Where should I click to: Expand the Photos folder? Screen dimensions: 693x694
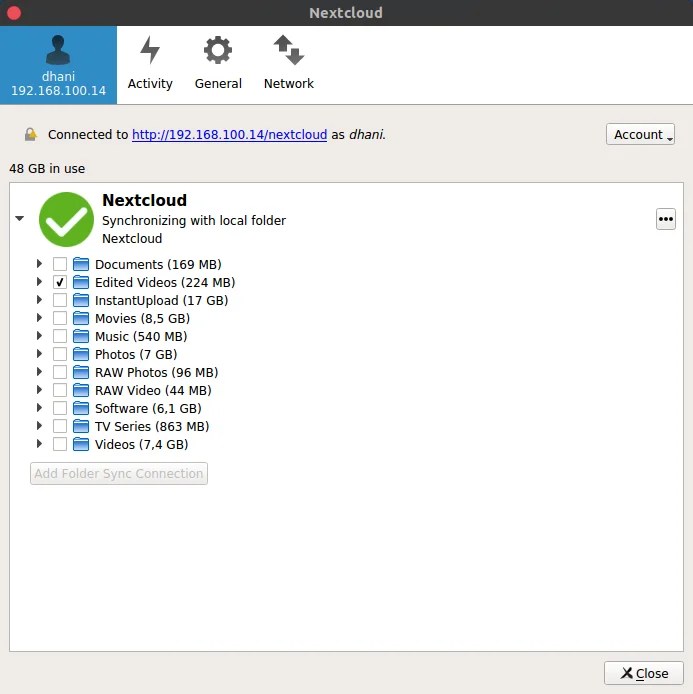pyautogui.click(x=39, y=354)
